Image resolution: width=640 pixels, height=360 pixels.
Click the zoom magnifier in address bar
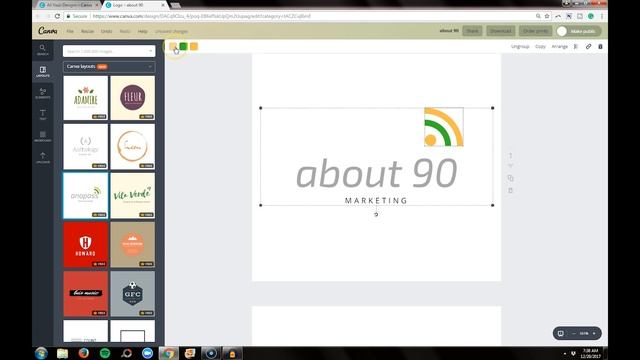[538, 16]
